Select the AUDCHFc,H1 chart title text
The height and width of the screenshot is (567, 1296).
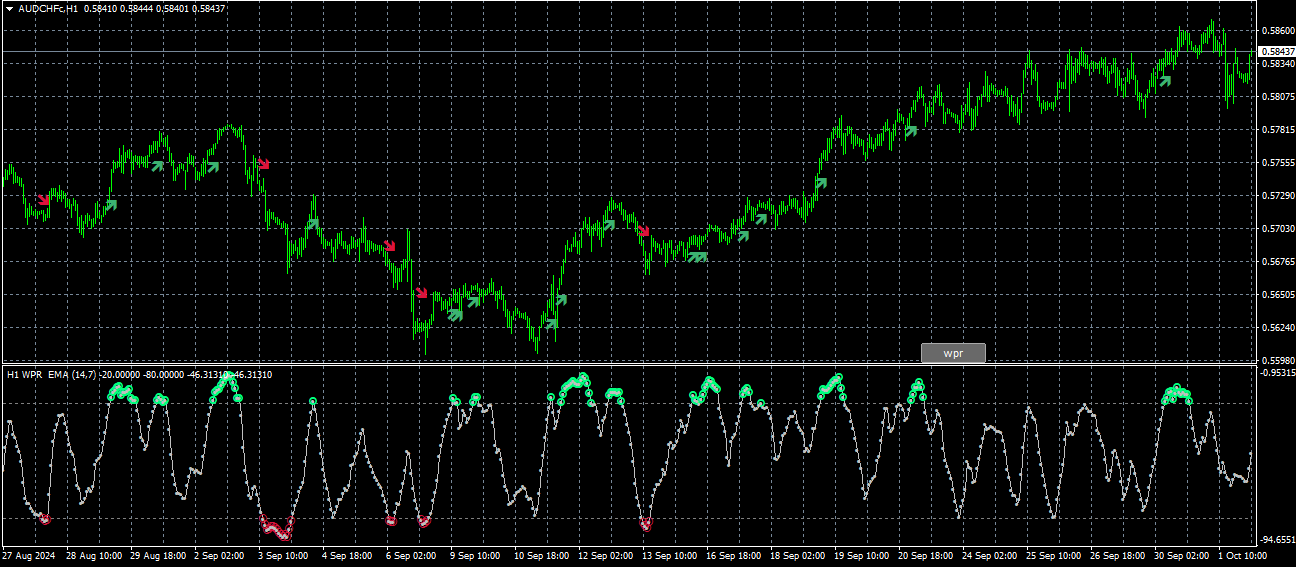[49, 8]
